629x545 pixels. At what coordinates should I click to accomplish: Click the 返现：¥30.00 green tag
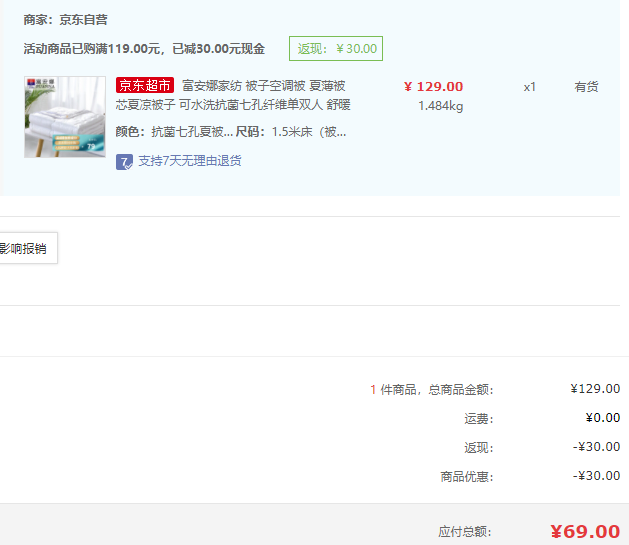pyautogui.click(x=336, y=49)
